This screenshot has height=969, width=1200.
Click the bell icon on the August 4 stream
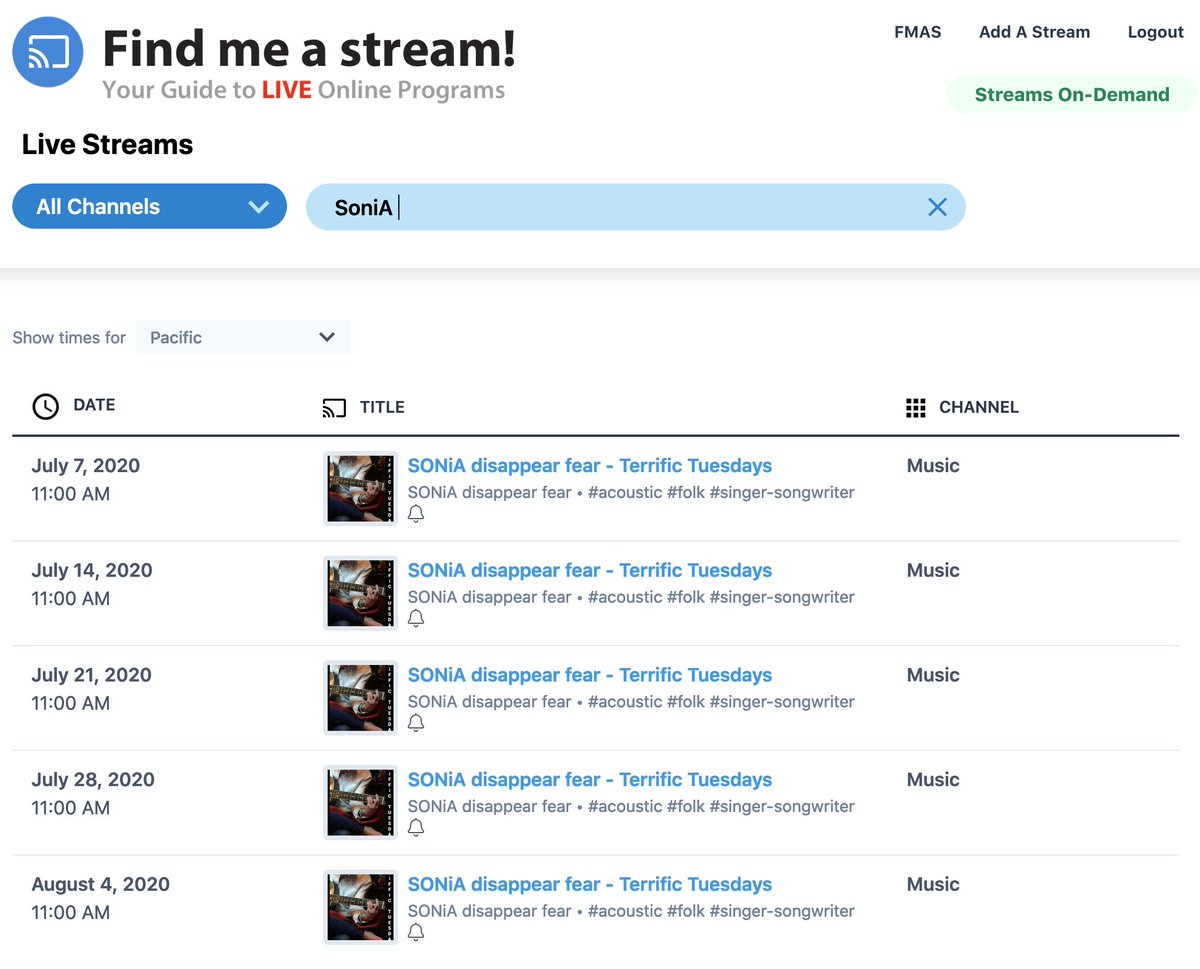[416, 932]
